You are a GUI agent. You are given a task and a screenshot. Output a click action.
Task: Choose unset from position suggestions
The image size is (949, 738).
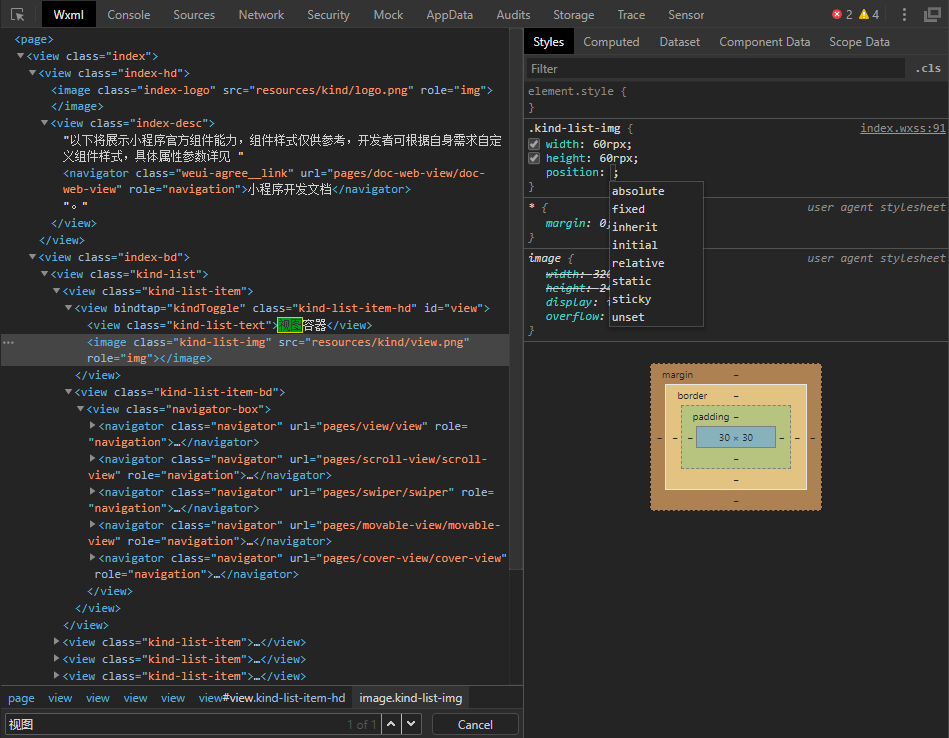click(x=656, y=317)
